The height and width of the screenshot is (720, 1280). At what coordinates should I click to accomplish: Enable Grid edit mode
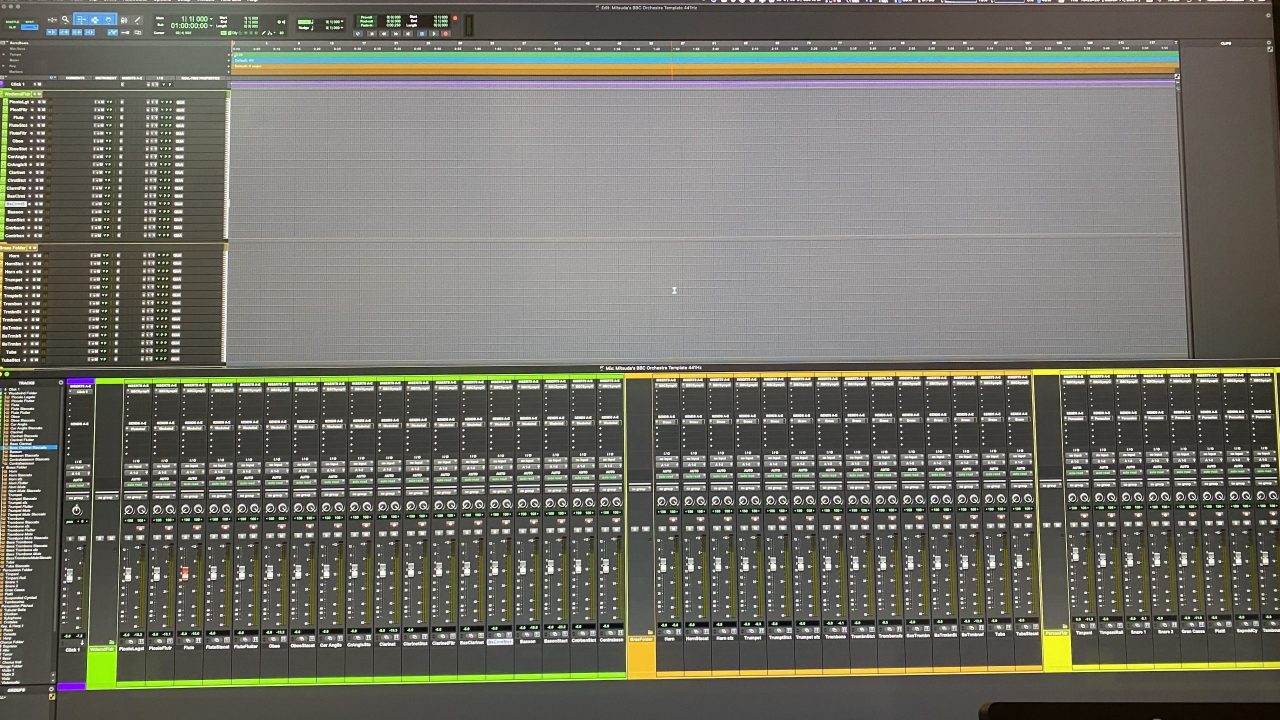(30, 28)
